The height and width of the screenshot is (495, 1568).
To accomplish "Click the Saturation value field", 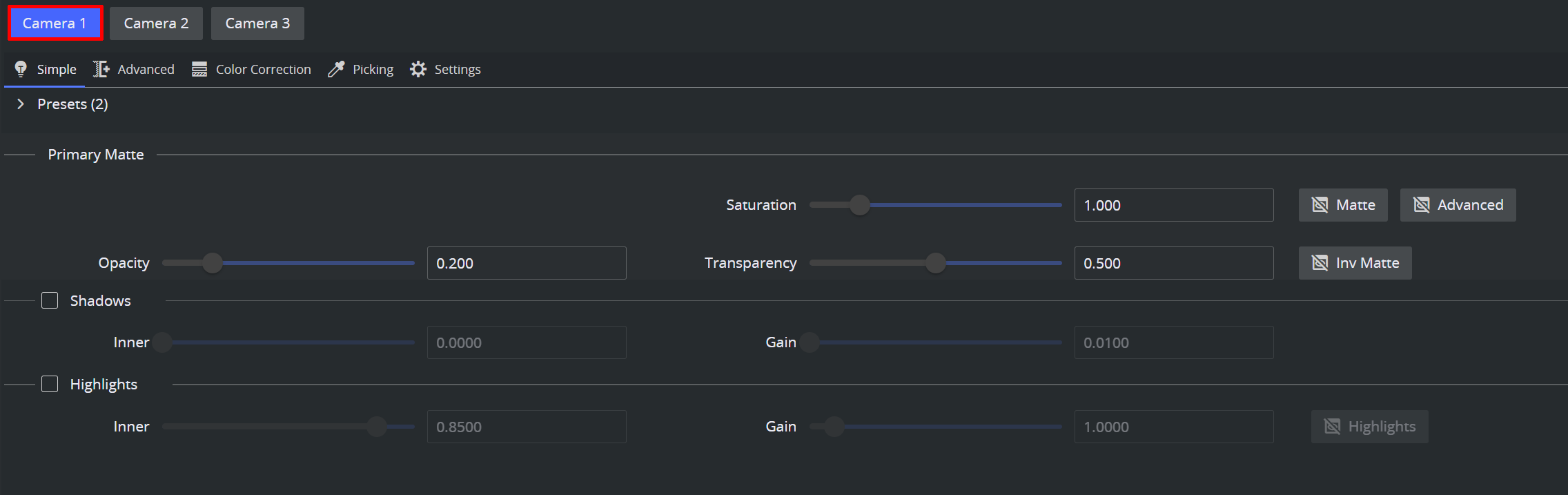I will (x=1173, y=205).
